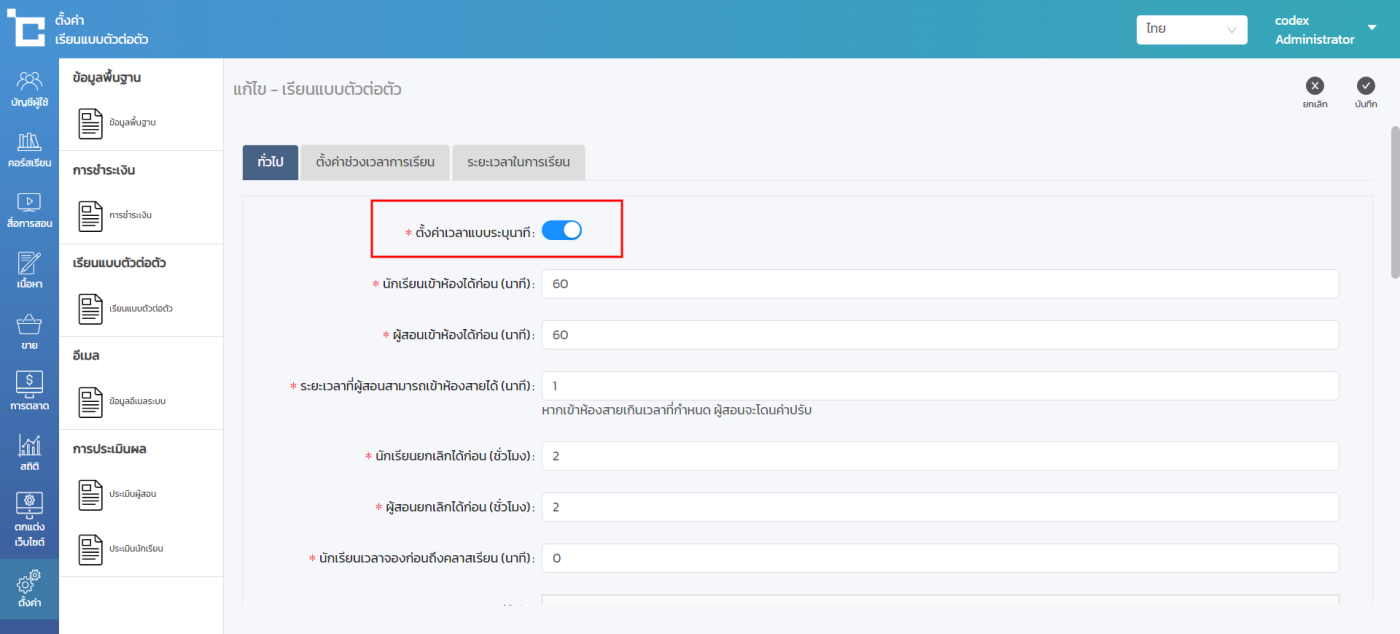The width and height of the screenshot is (1400, 634).
Task: Open the บัญชีผู้ใช้ user accounts sidebar icon
Action: [29, 88]
